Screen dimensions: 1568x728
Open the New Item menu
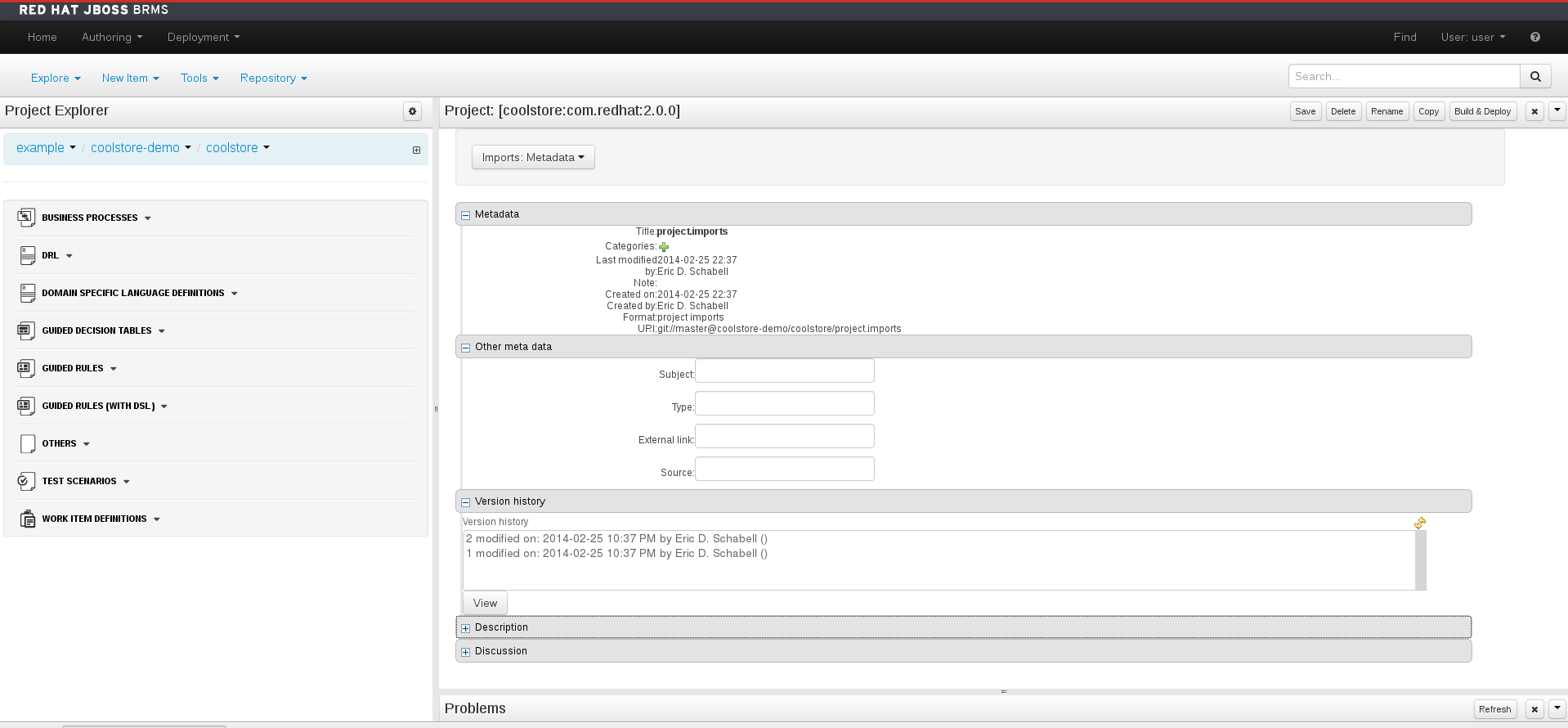(130, 78)
